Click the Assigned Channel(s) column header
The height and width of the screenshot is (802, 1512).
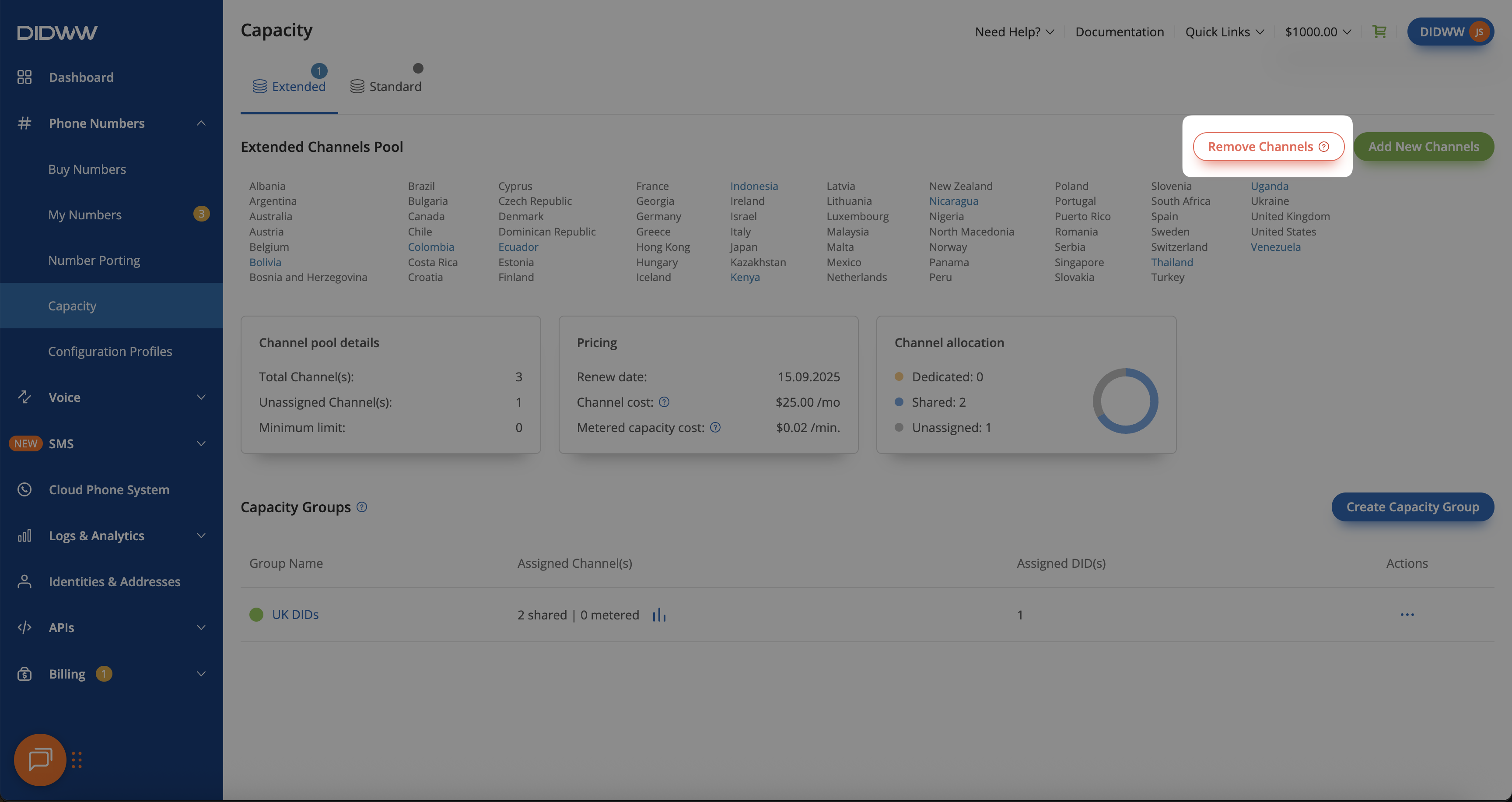(x=574, y=563)
